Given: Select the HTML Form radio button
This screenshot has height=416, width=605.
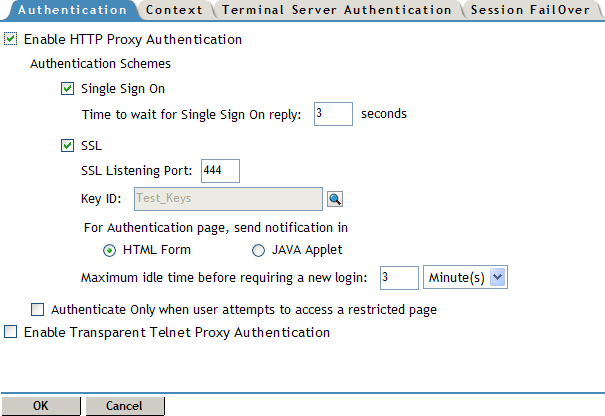Looking at the screenshot, I should pyautogui.click(x=110, y=250).
